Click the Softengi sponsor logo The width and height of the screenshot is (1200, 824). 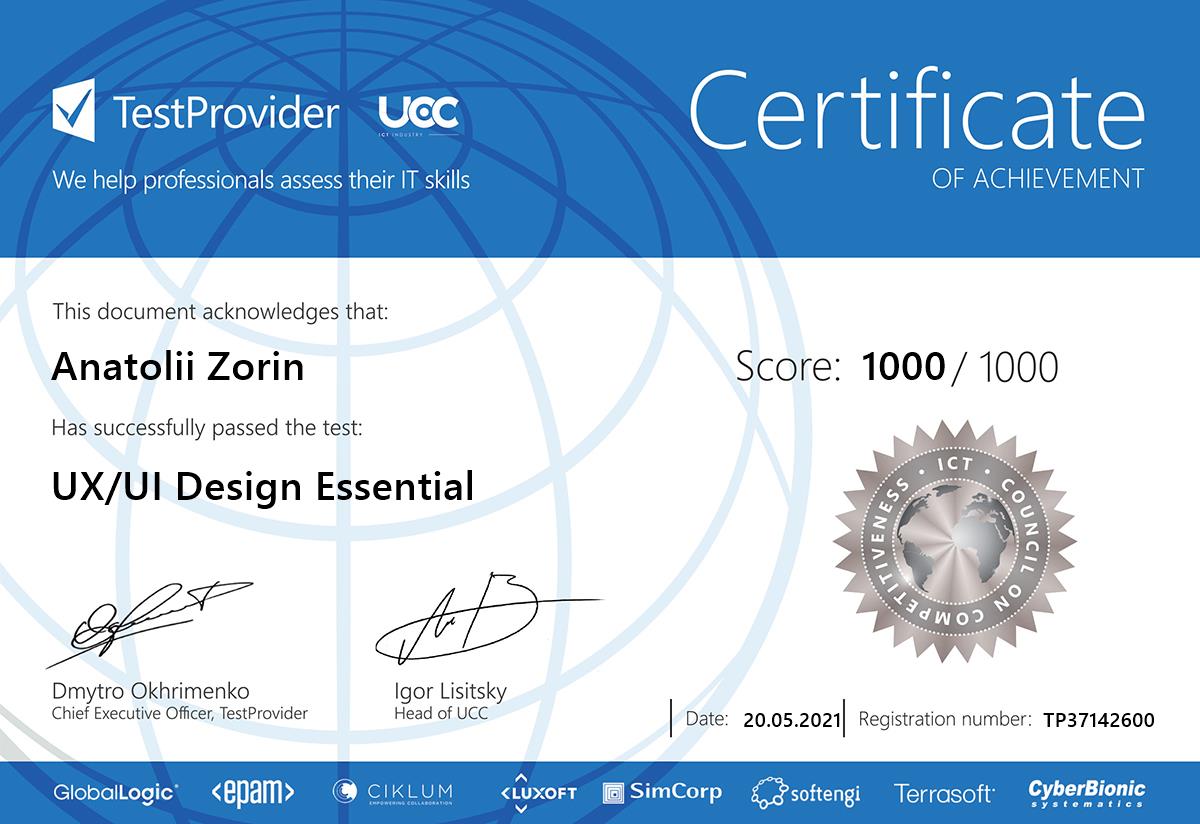806,794
